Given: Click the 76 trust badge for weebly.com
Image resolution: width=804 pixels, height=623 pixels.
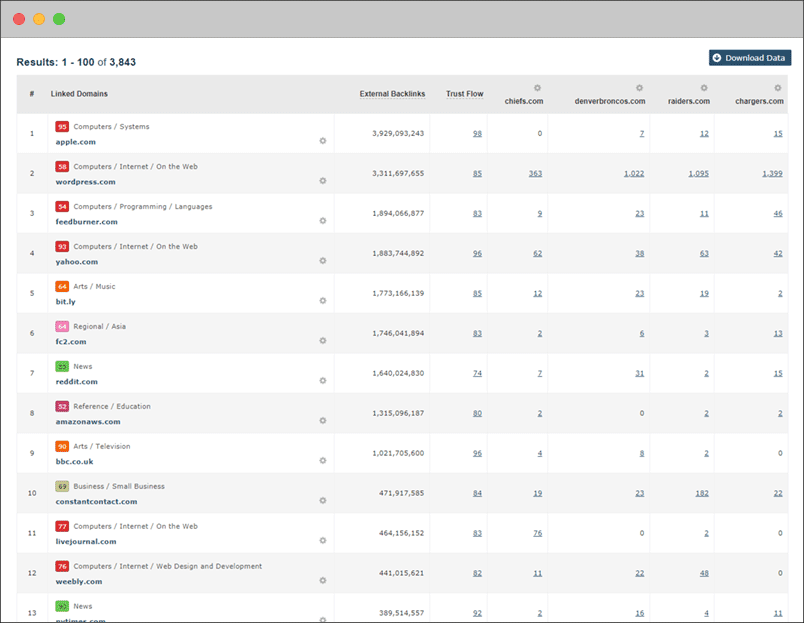Looking at the screenshot, I should (x=62, y=567).
